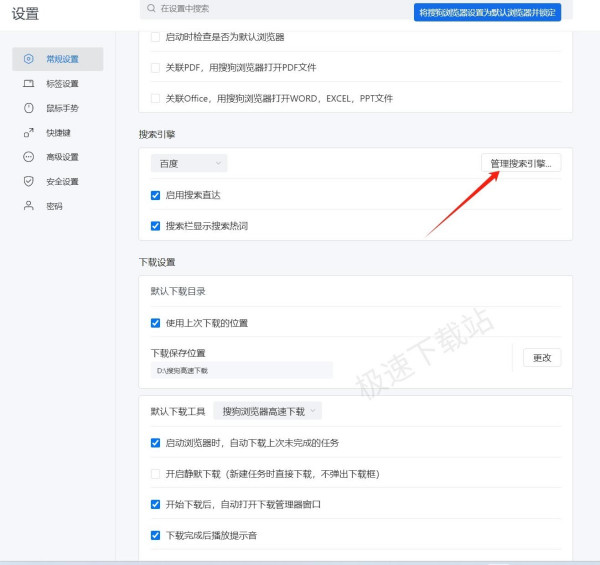
Task: Click the blue set-default-browser button
Action: pos(487,13)
